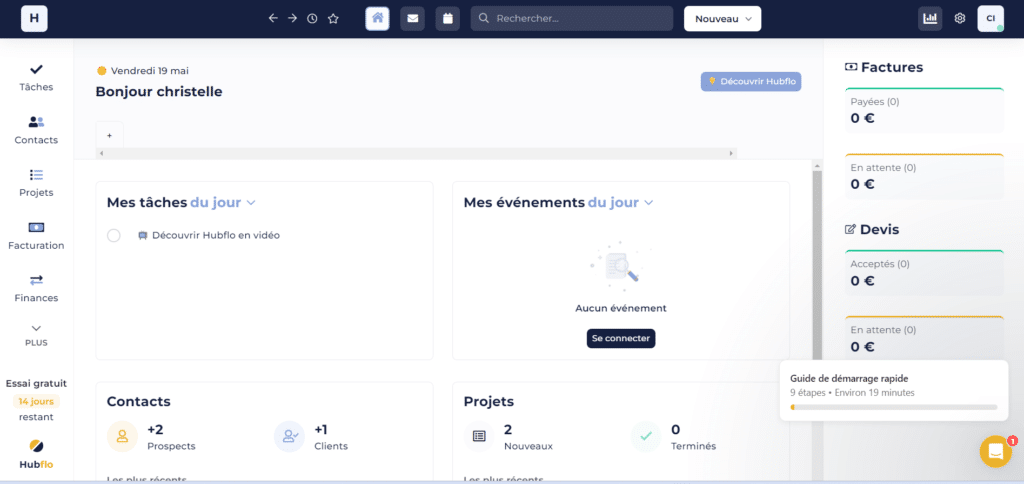The width and height of the screenshot is (1024, 484).
Task: Click the right arrow of the horizontal scrollbar
Action: click(732, 153)
